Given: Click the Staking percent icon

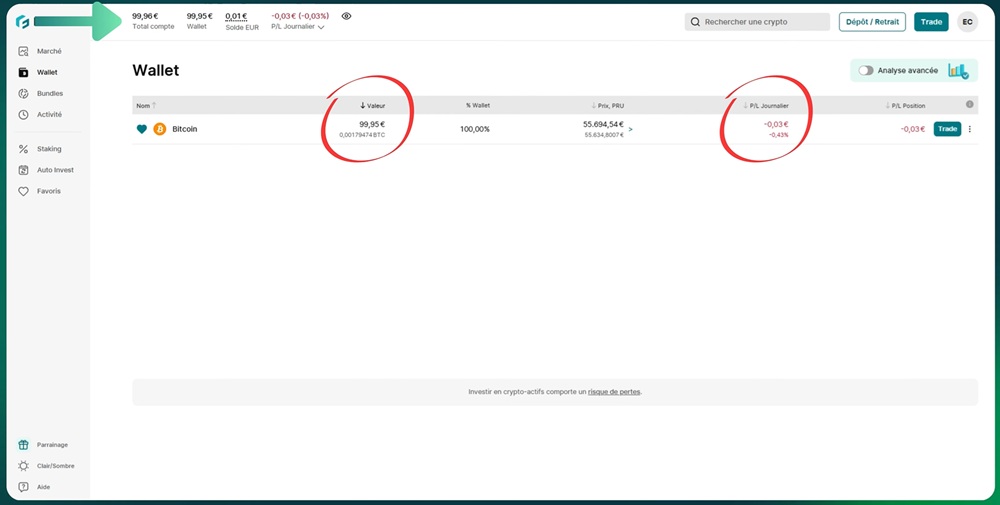Looking at the screenshot, I should [24, 149].
